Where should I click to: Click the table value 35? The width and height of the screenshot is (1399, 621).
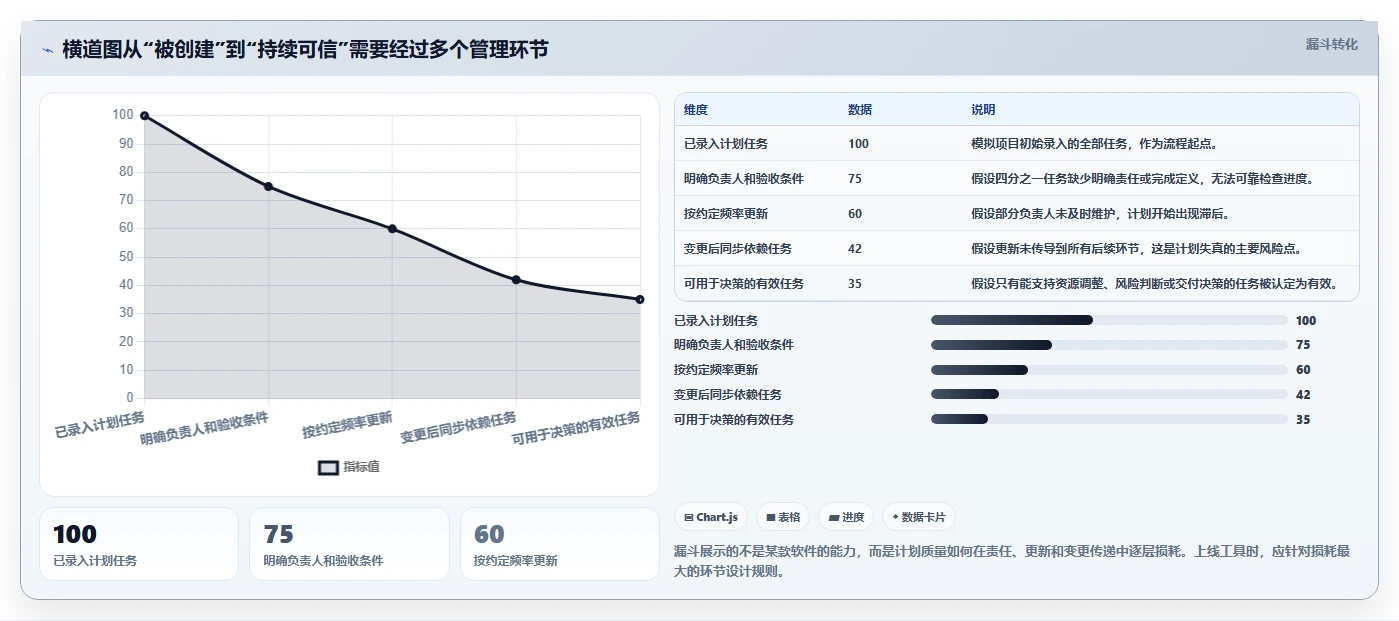tap(855, 284)
